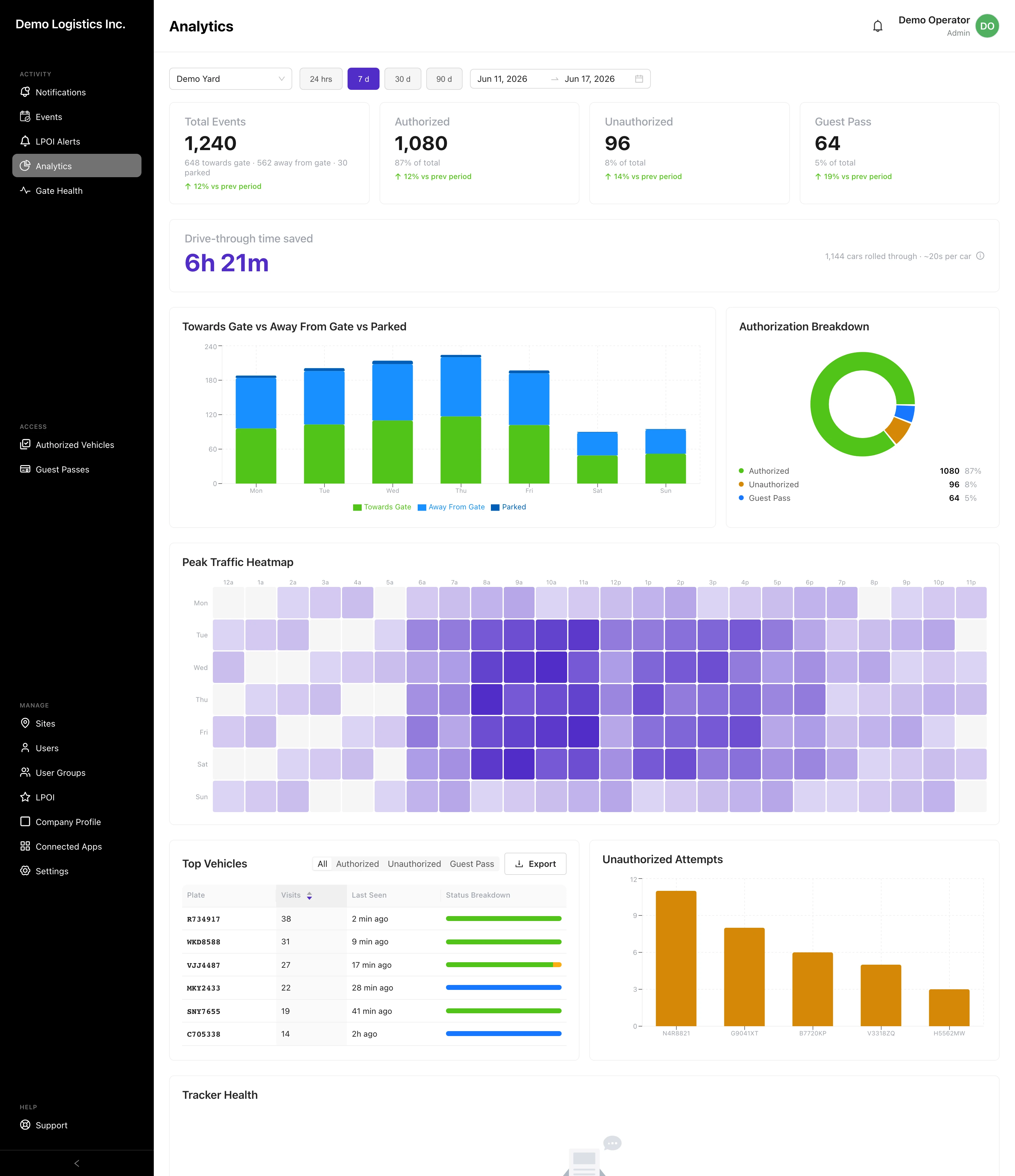Open the notification bell in header
The width and height of the screenshot is (1015, 1176).
tap(877, 26)
